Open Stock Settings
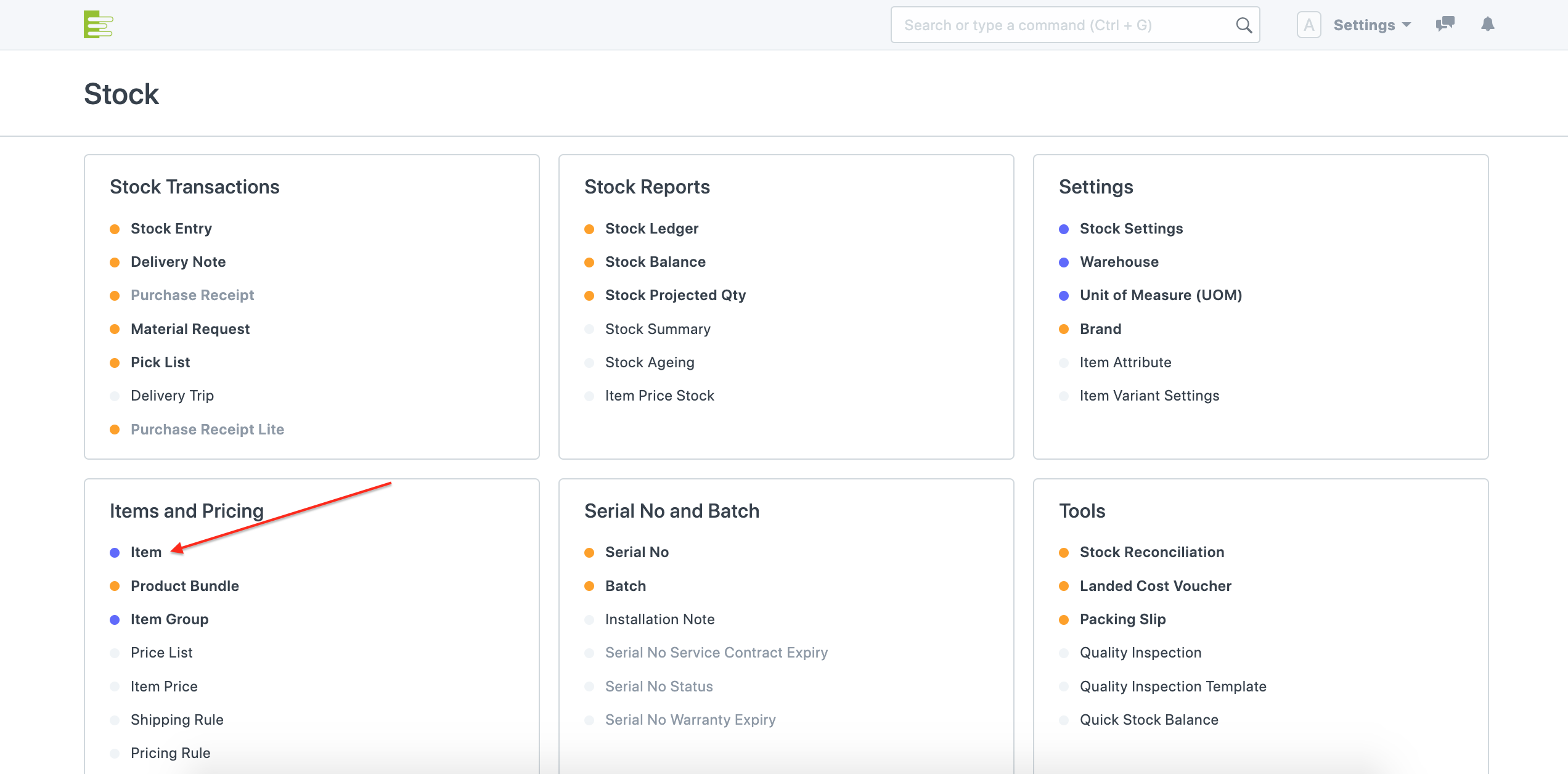This screenshot has width=1568, height=774. point(1131,229)
